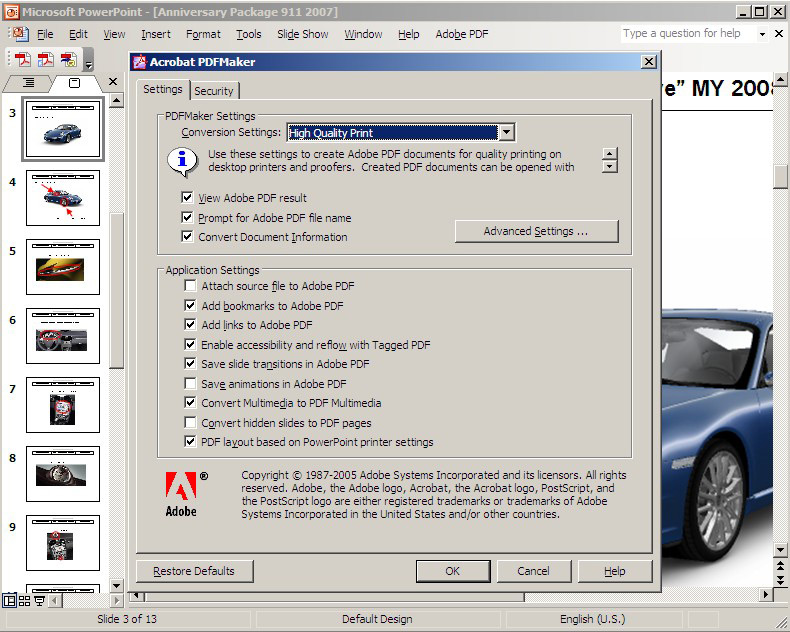
Task: Close the slide thumbnail pane
Action: [x=113, y=82]
